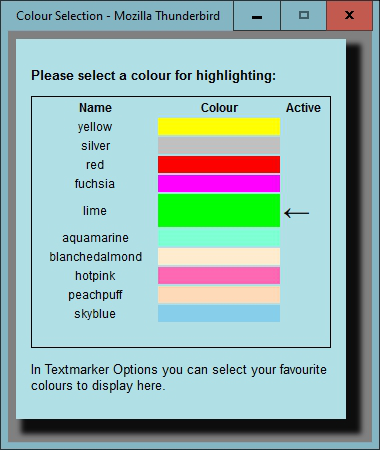
Task: Click the 'aquamarine' name label
Action: coord(95,238)
